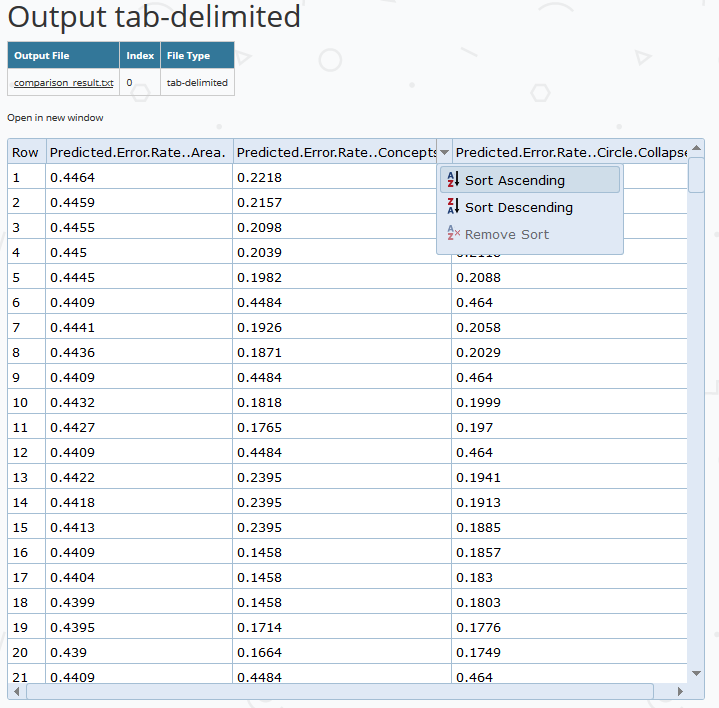The width and height of the screenshot is (719, 708).
Task: Select Area cell 0.4409 in row 9
Action: pos(139,377)
